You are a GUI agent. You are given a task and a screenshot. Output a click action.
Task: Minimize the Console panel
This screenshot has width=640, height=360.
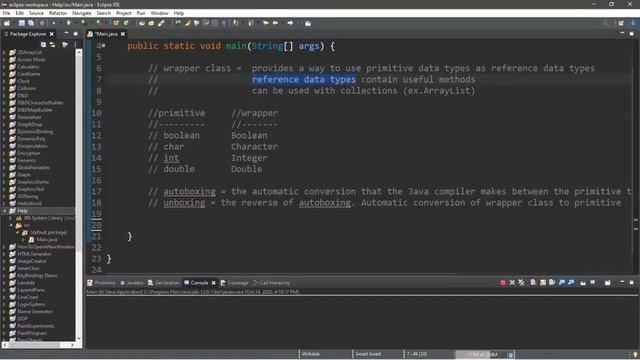pos(622,282)
